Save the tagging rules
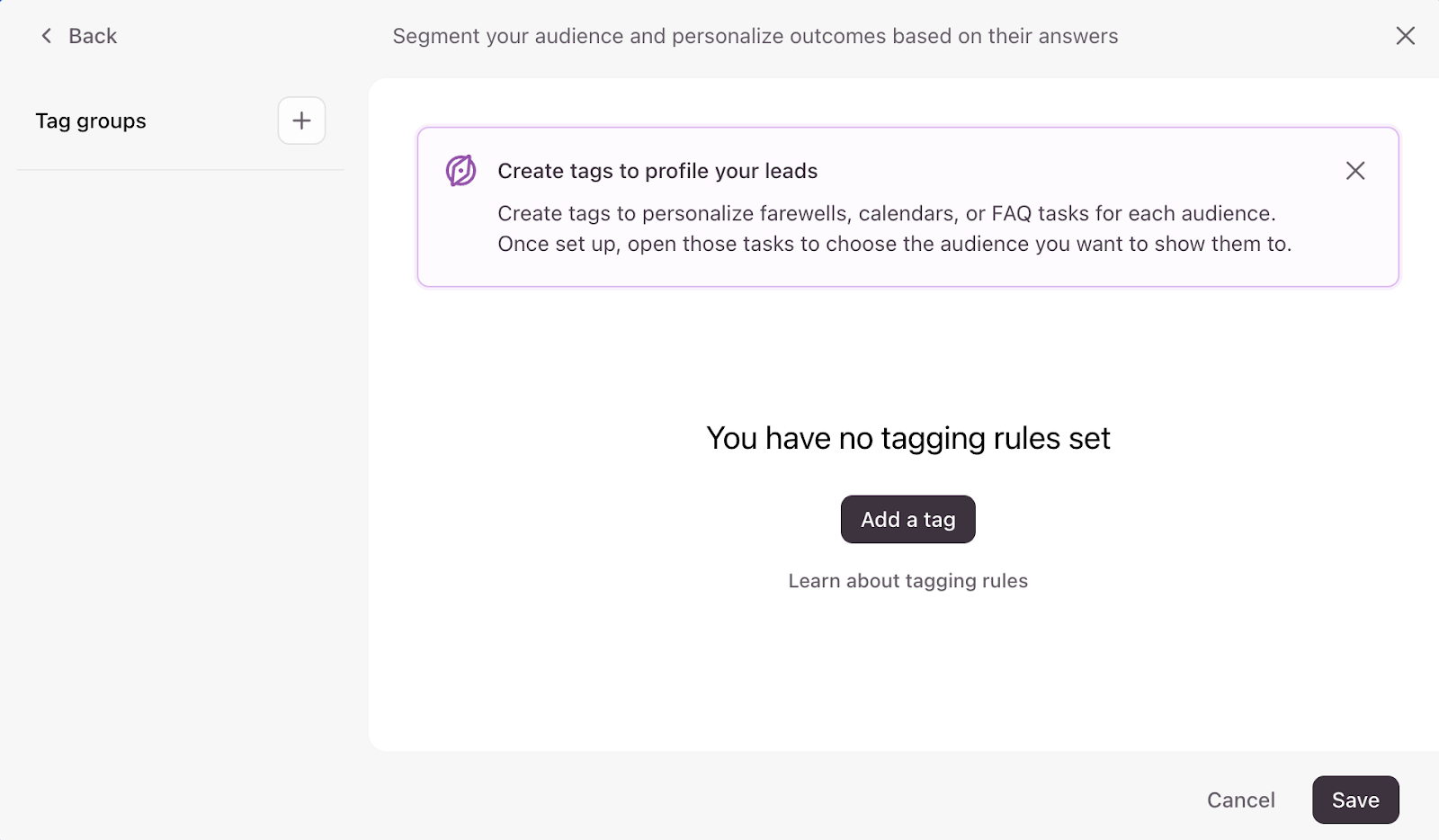 tap(1354, 800)
